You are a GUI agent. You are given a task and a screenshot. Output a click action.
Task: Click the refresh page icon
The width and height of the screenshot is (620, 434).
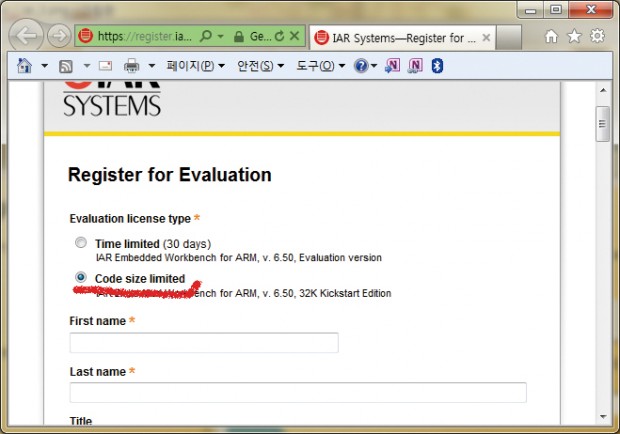(x=280, y=36)
